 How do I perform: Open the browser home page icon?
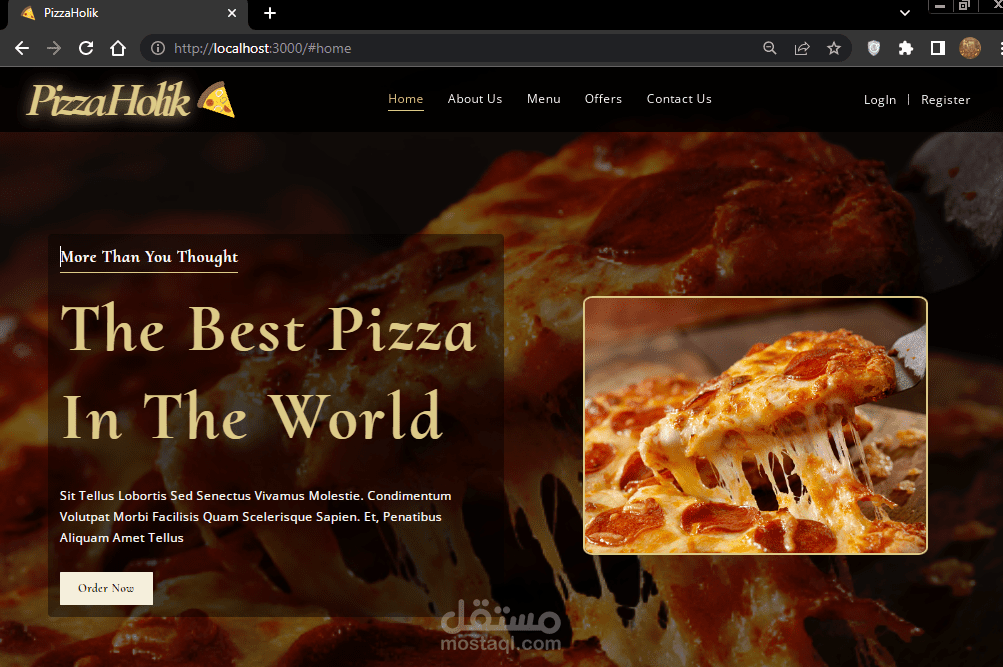[x=117, y=47]
